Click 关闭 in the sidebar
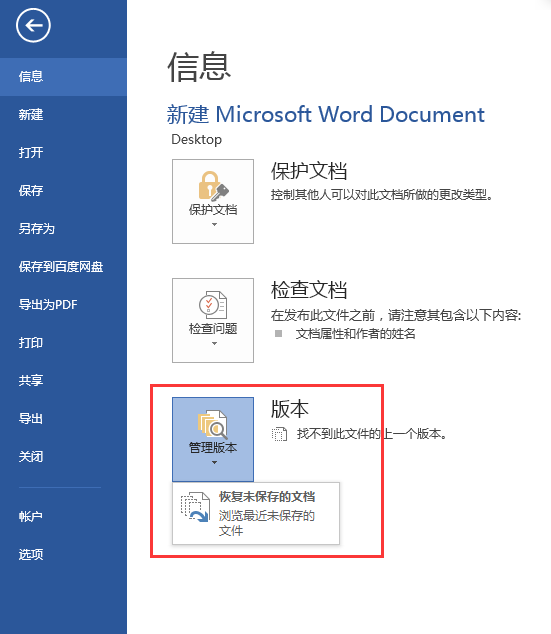The image size is (551, 634). pos(63,456)
